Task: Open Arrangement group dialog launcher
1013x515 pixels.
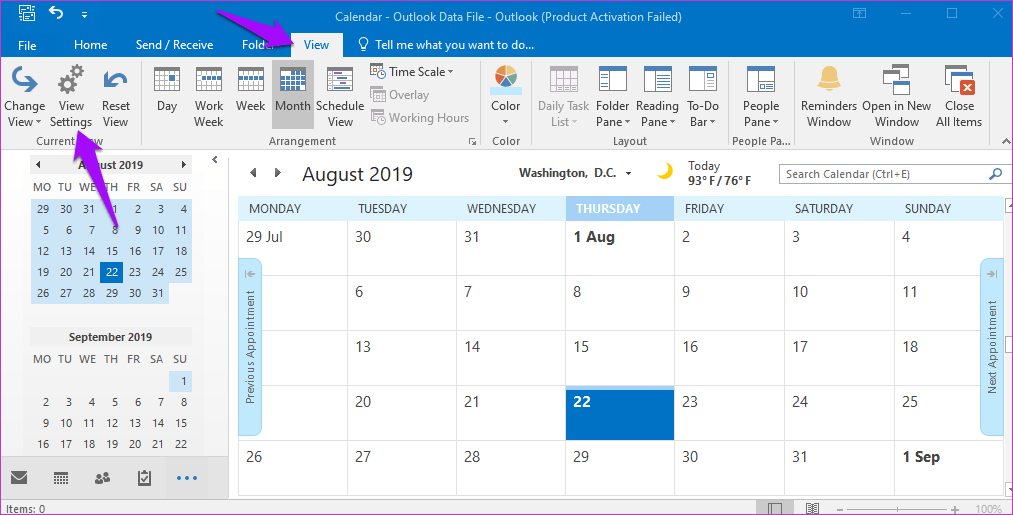Action: [472, 142]
